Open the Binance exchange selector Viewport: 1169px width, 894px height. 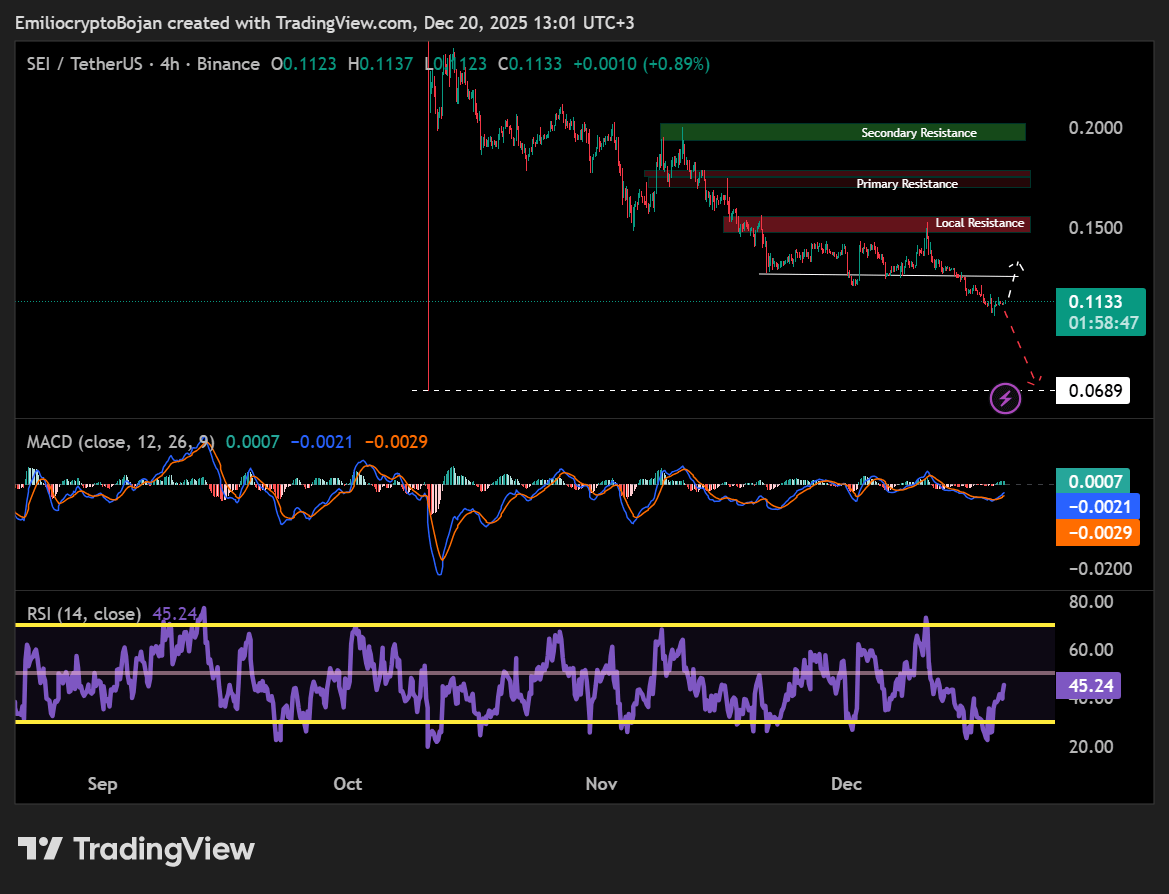pos(229,63)
